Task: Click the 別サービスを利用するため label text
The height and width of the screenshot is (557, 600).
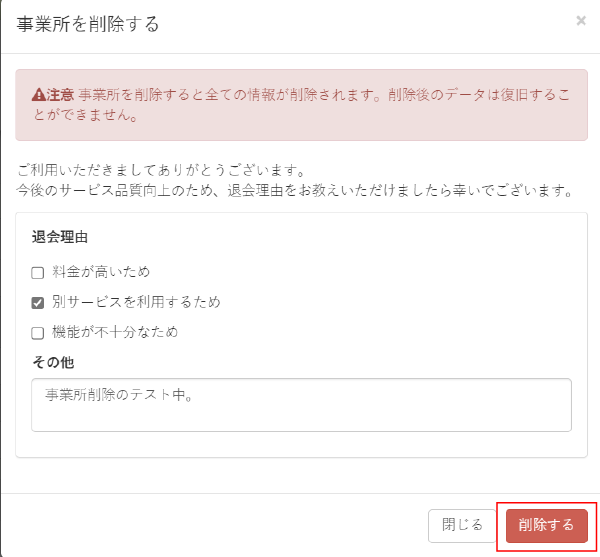Action: pyautogui.click(x=137, y=302)
